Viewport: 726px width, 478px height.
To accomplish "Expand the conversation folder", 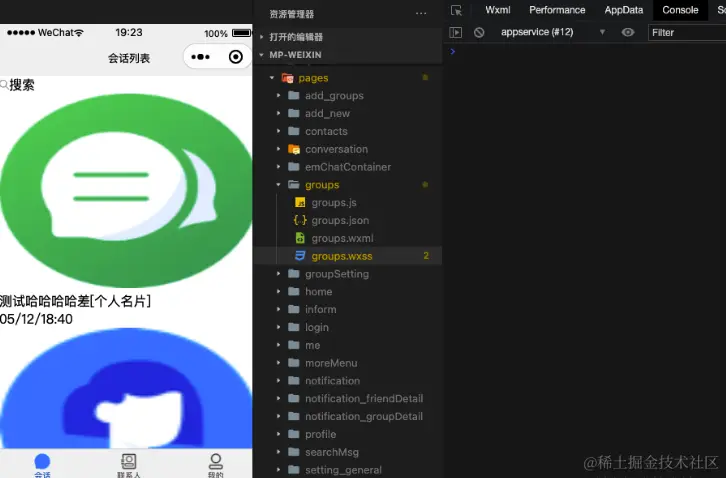I will [348, 149].
